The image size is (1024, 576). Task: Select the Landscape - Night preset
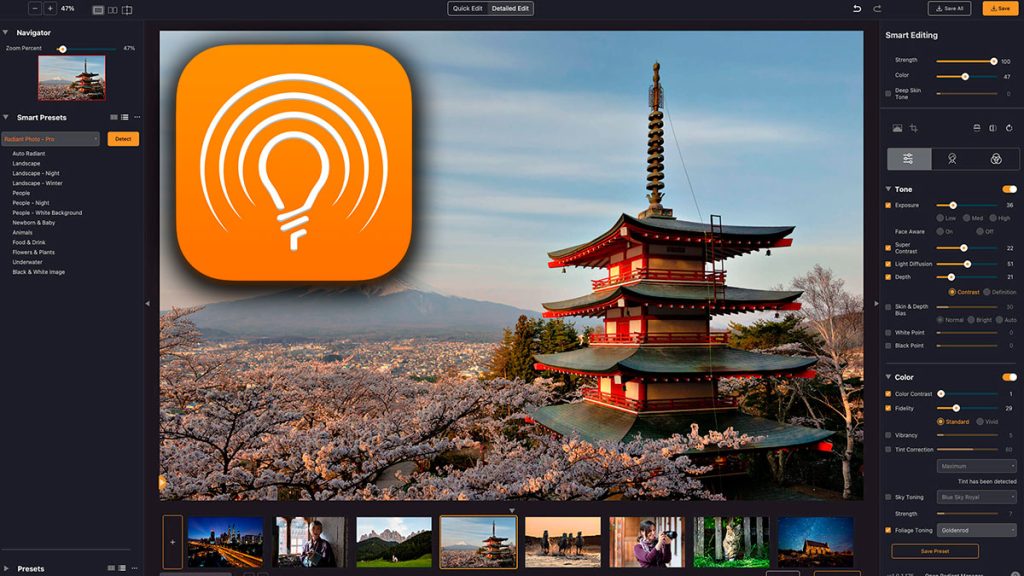[x=36, y=173]
